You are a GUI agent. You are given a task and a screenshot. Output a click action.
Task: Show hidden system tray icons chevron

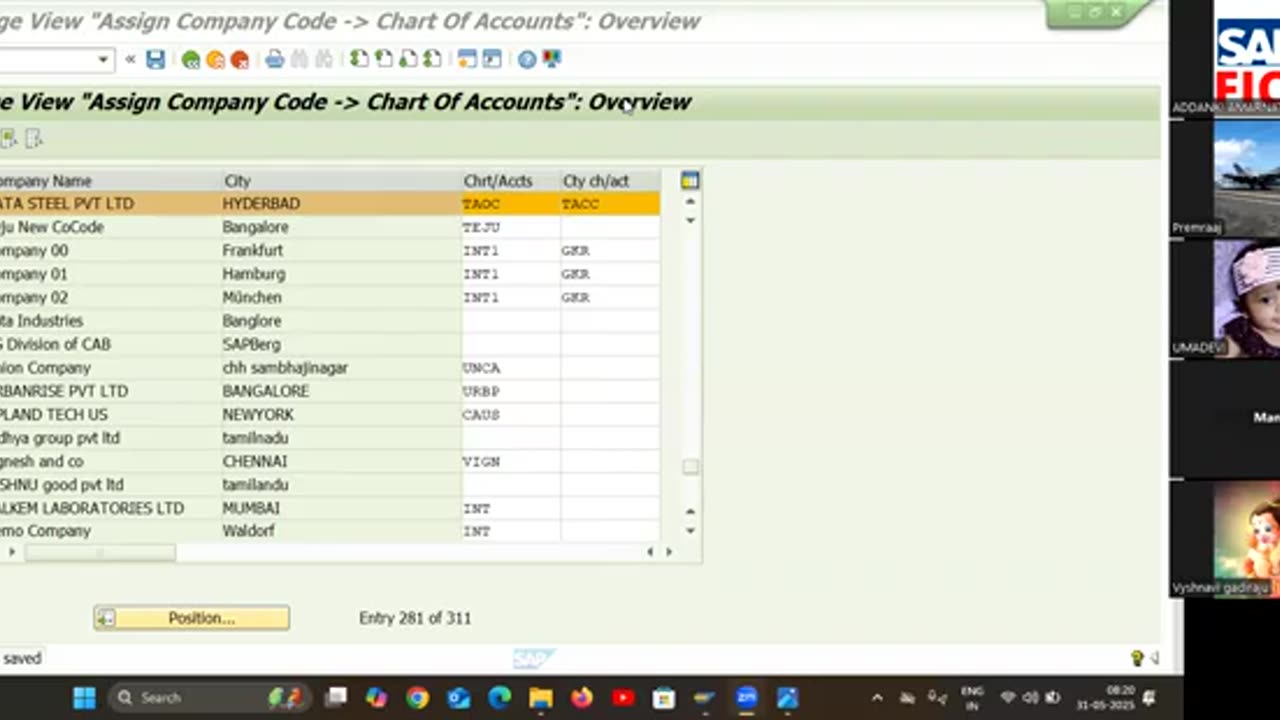pos(877,698)
